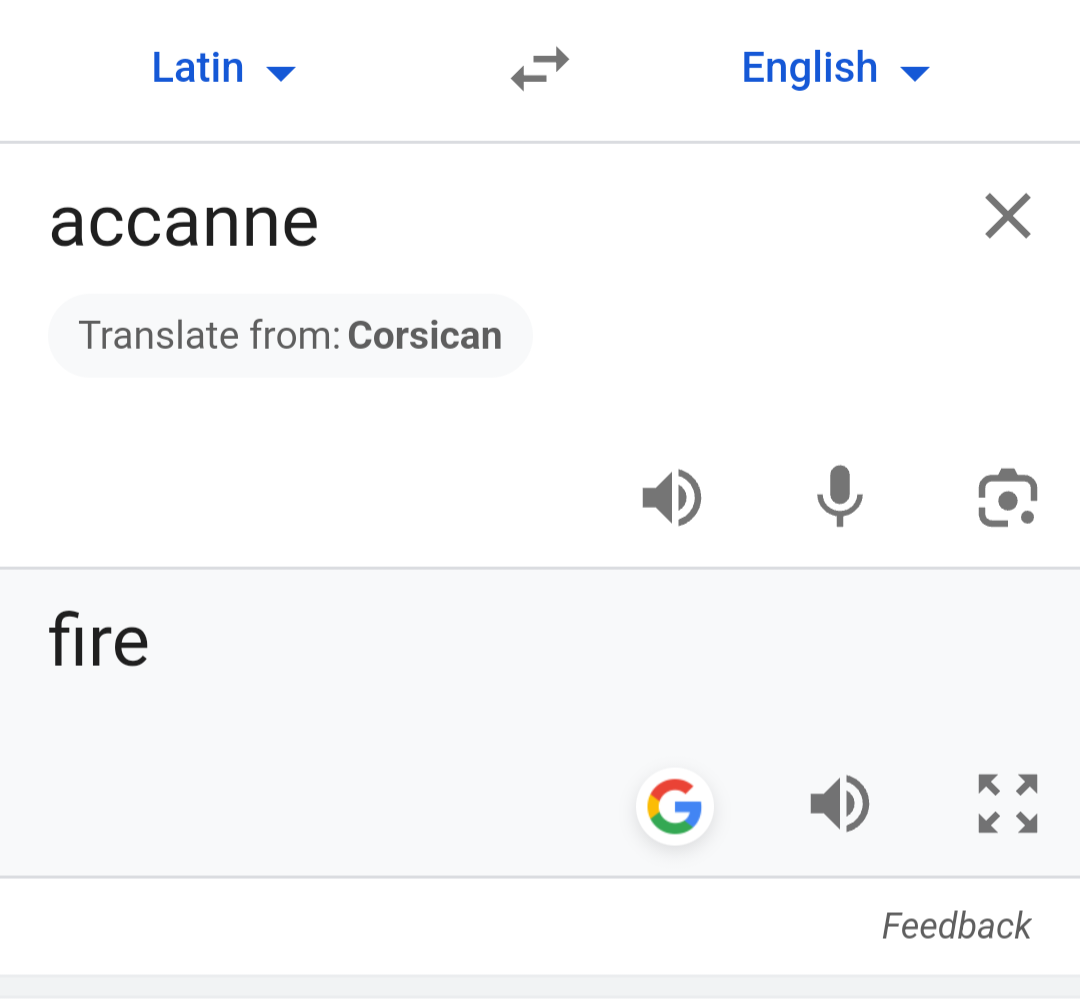Viewport: 1080px width, 1000px height.
Task: Open the English target language selector
Action: 809,68
